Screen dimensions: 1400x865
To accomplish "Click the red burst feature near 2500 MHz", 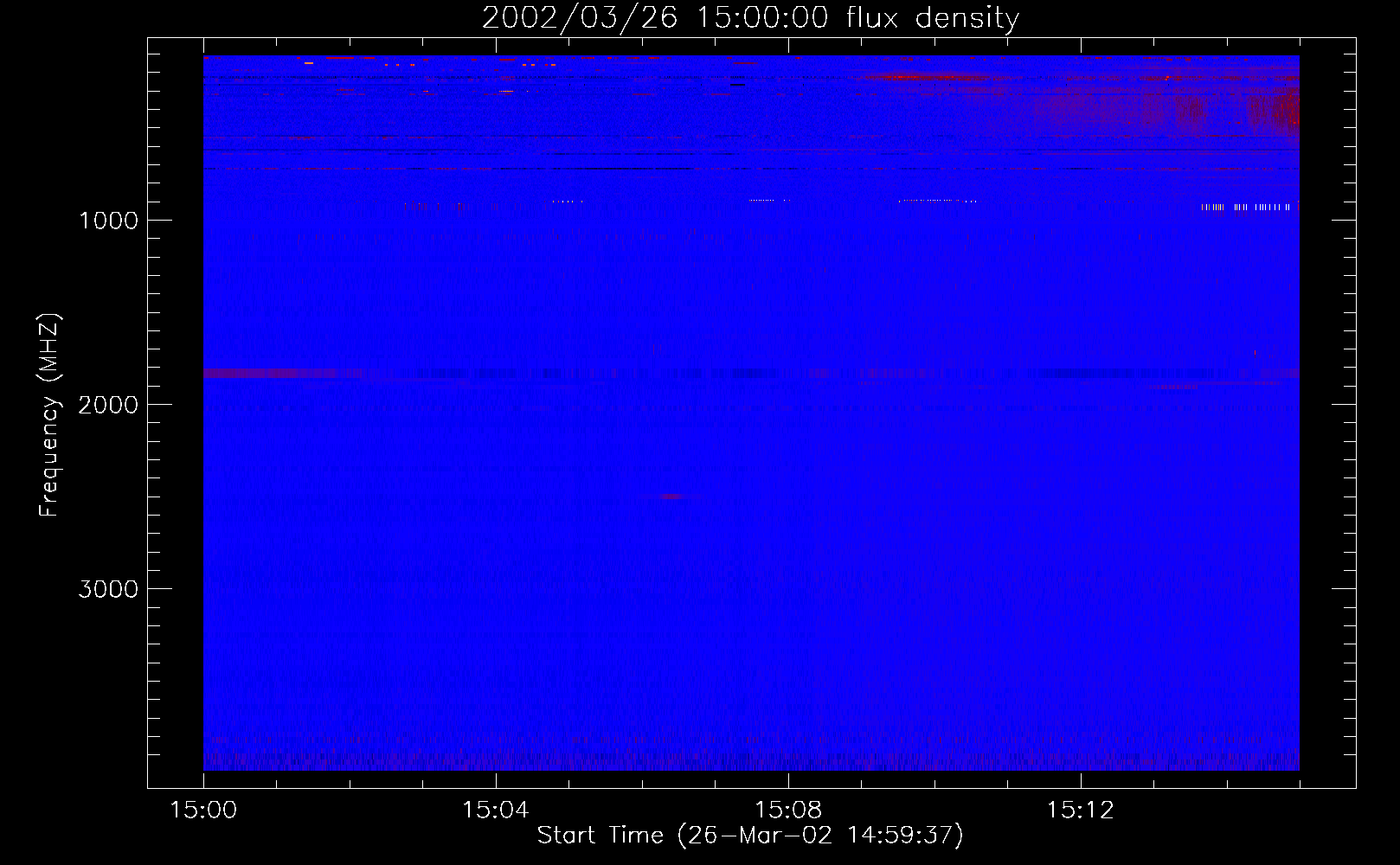I will [673, 497].
